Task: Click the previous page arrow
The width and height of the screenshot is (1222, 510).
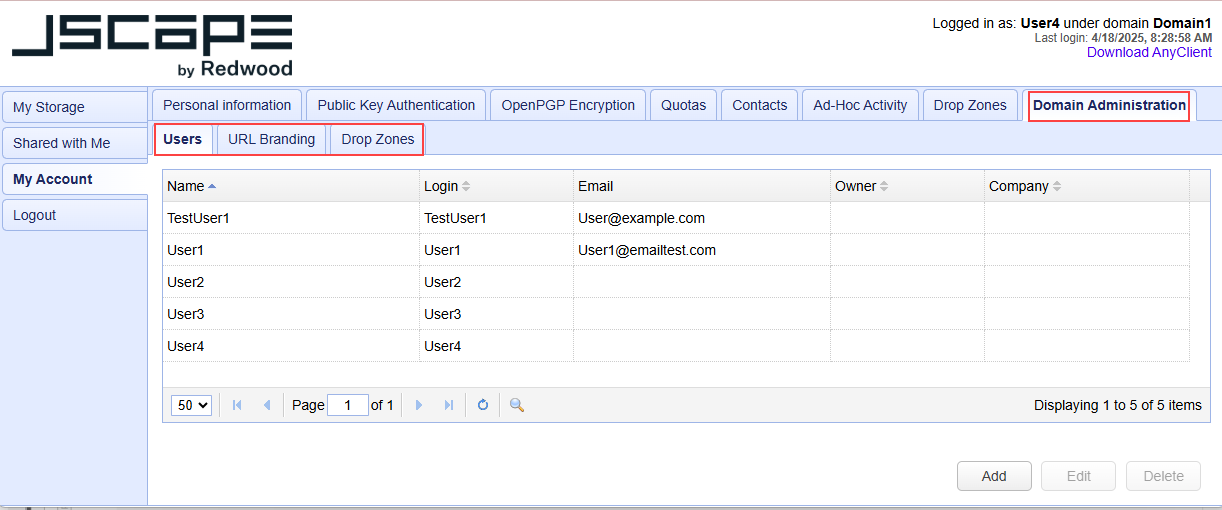Action: [x=266, y=405]
